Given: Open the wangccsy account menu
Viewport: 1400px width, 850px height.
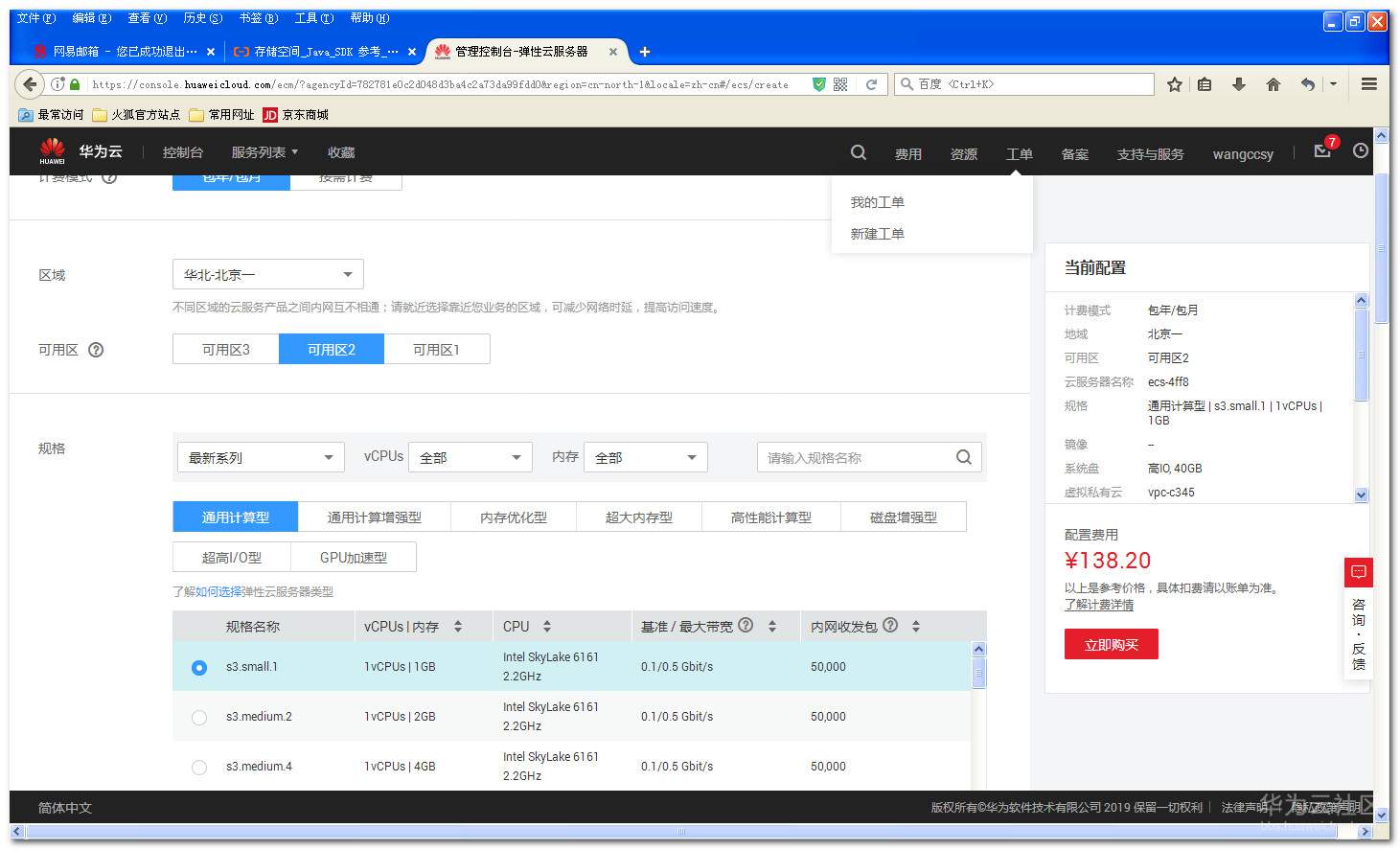Looking at the screenshot, I should [1243, 153].
